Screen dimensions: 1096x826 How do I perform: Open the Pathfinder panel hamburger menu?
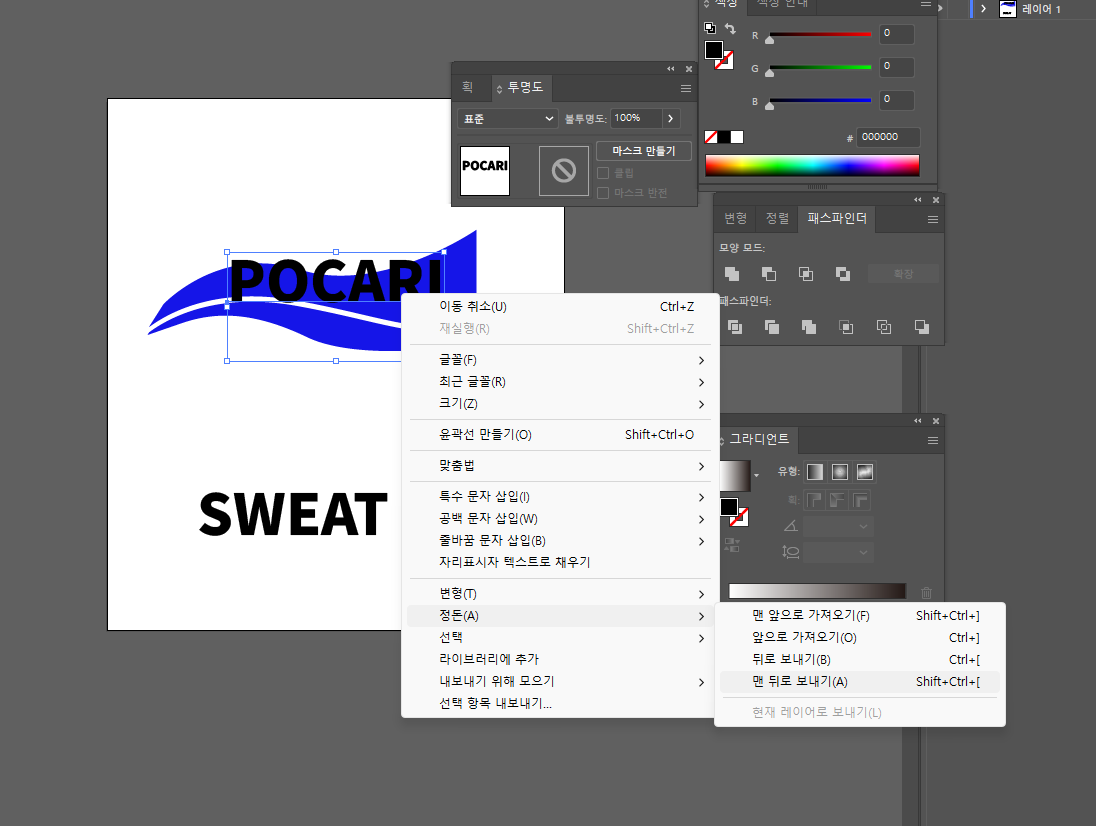[x=932, y=219]
